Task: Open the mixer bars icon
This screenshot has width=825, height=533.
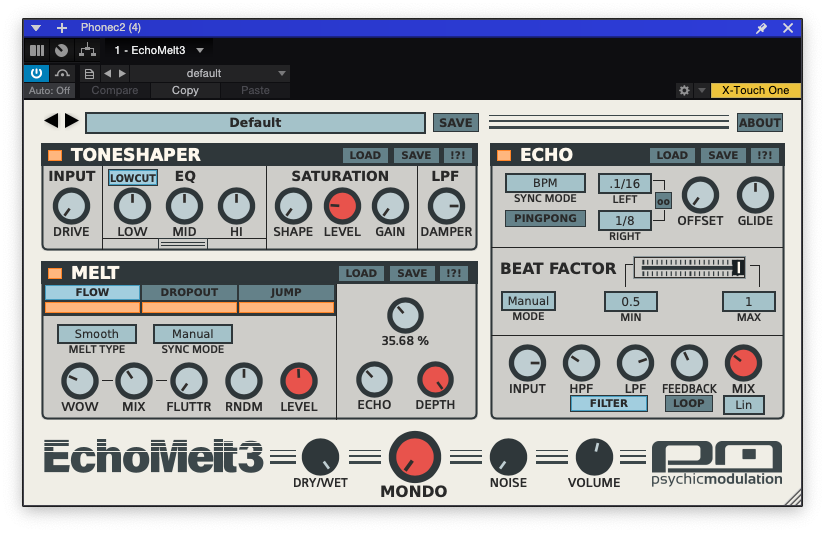Action: pyautogui.click(x=37, y=51)
